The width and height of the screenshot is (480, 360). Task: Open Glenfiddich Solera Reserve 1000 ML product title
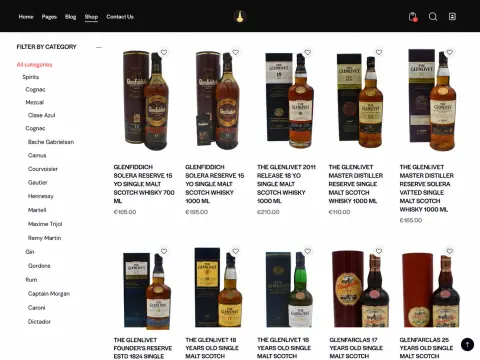(215, 184)
